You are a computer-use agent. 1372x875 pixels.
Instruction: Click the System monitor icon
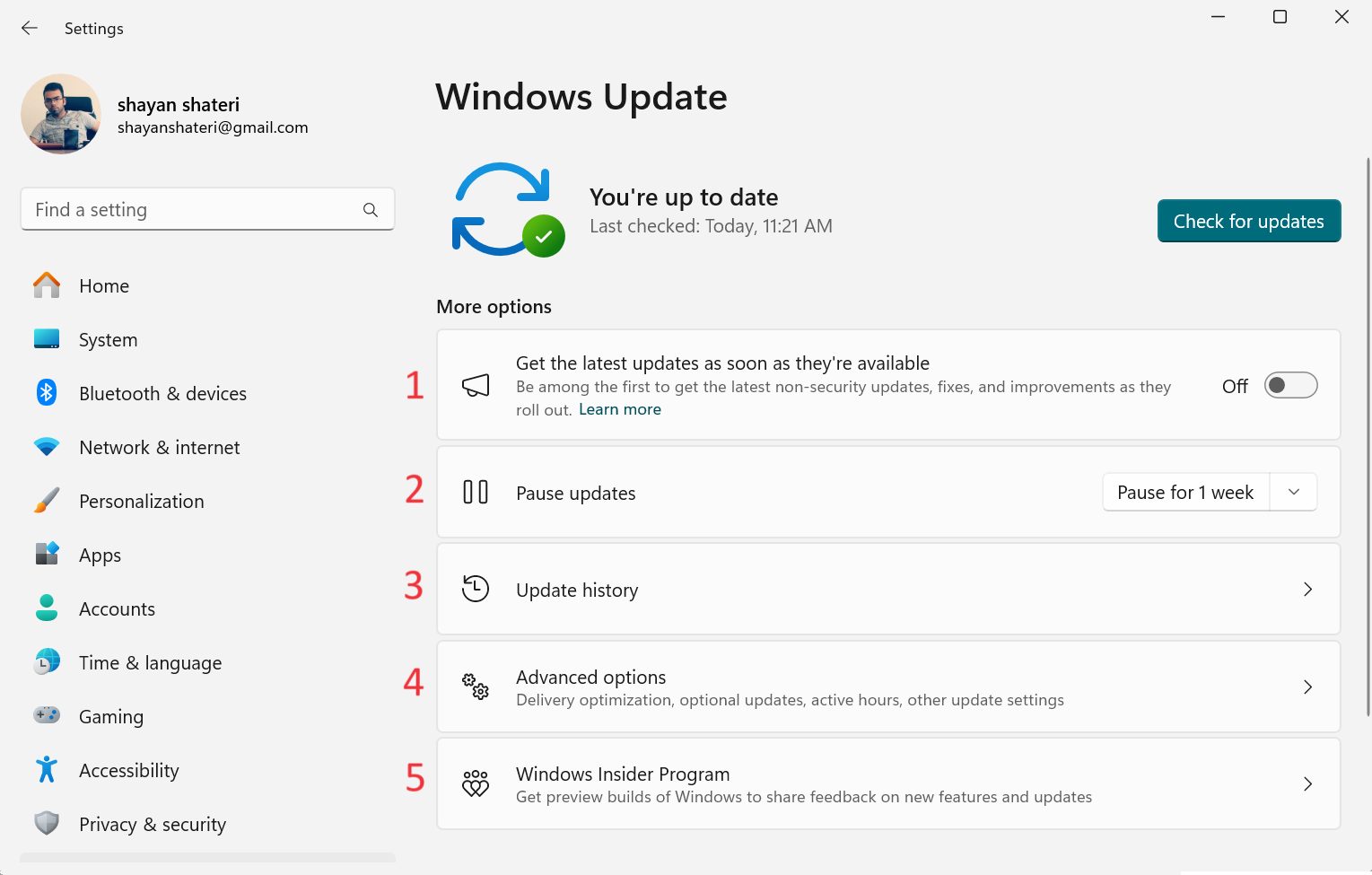[47, 339]
